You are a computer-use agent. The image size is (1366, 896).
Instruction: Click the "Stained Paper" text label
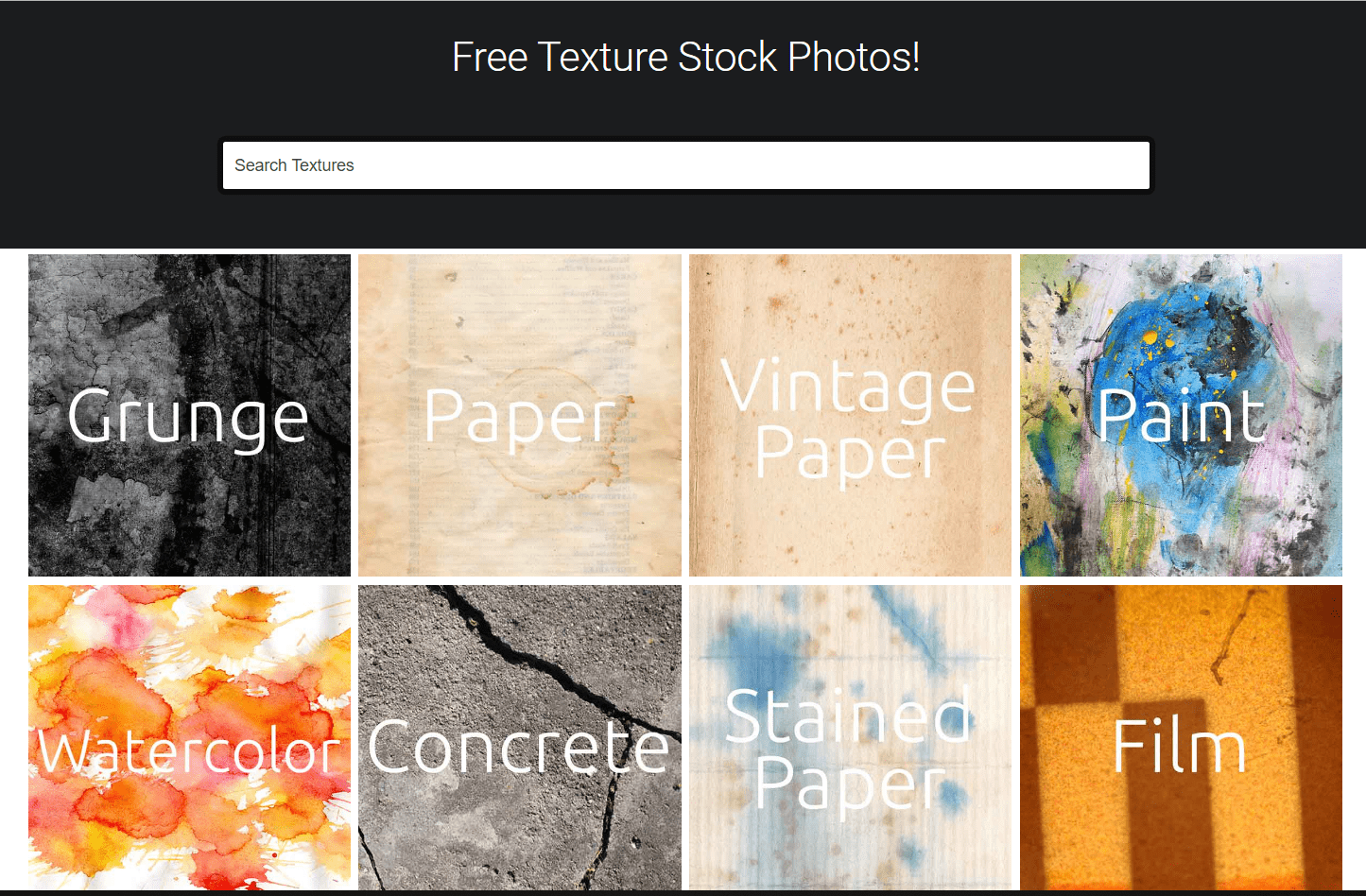849,750
